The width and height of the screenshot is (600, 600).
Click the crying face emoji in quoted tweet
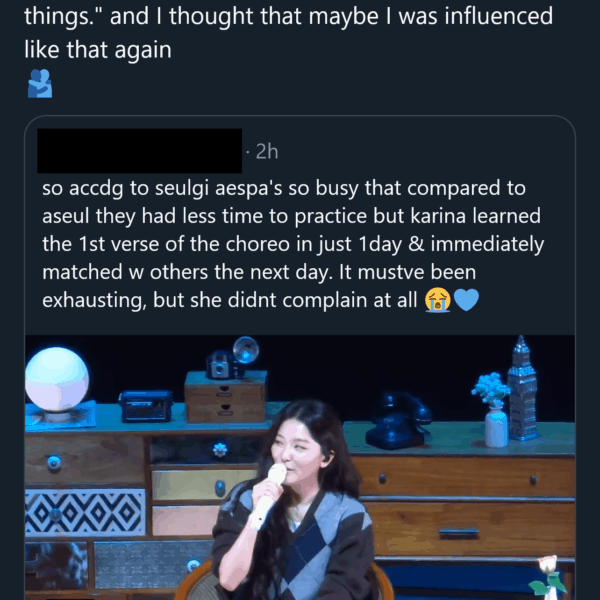point(437,299)
